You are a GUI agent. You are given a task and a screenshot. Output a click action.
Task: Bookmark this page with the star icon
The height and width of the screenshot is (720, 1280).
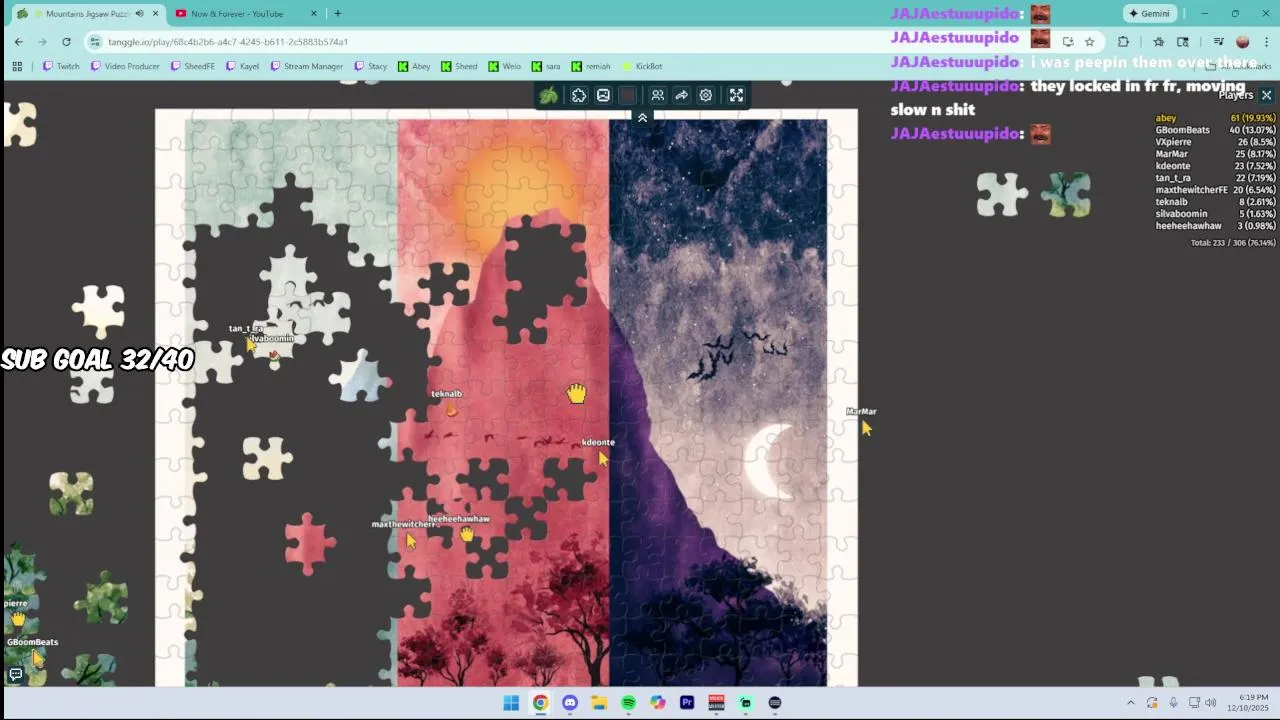coord(1089,42)
